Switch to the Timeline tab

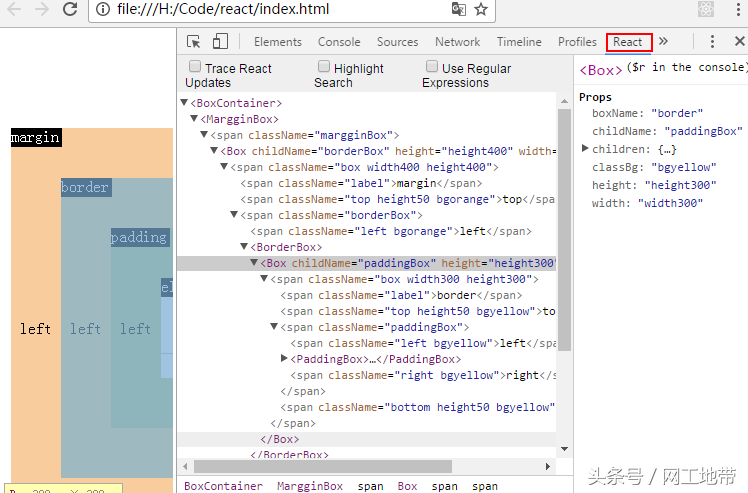(x=519, y=42)
